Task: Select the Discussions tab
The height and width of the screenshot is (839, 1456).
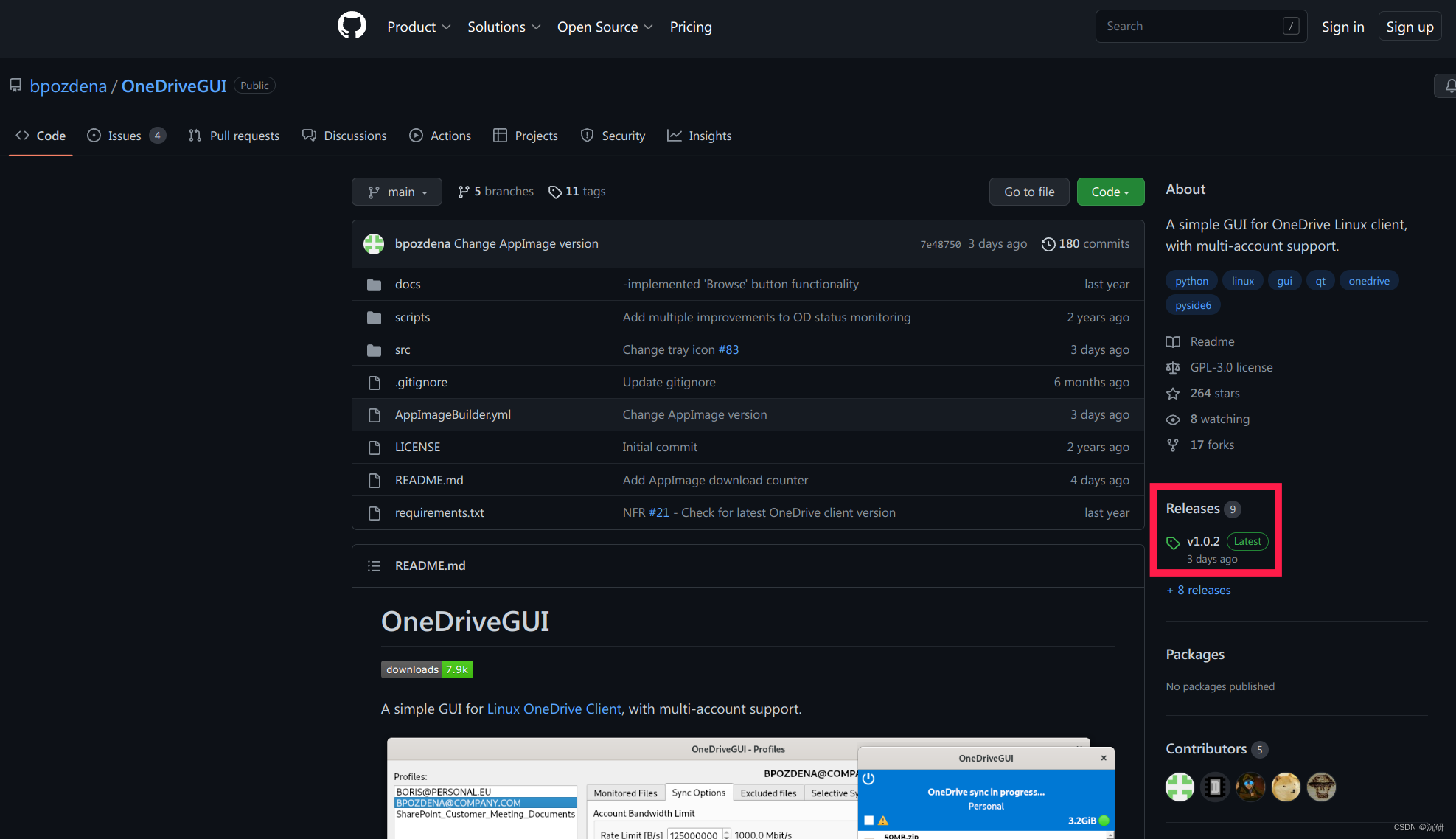Action: [x=355, y=135]
